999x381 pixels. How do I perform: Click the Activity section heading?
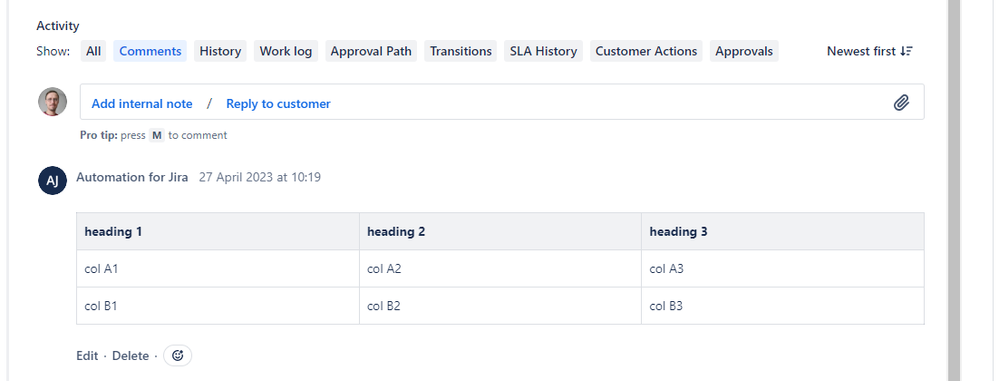pyautogui.click(x=58, y=26)
